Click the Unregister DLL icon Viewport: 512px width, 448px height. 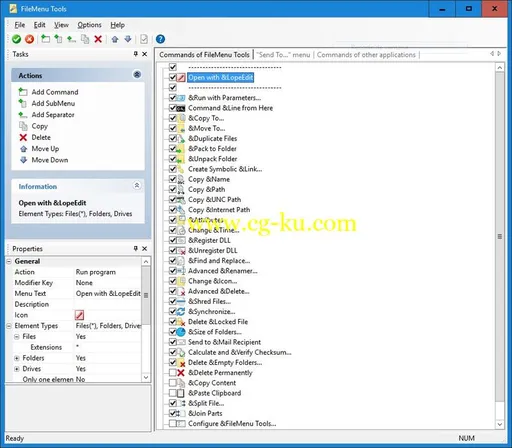(181, 251)
